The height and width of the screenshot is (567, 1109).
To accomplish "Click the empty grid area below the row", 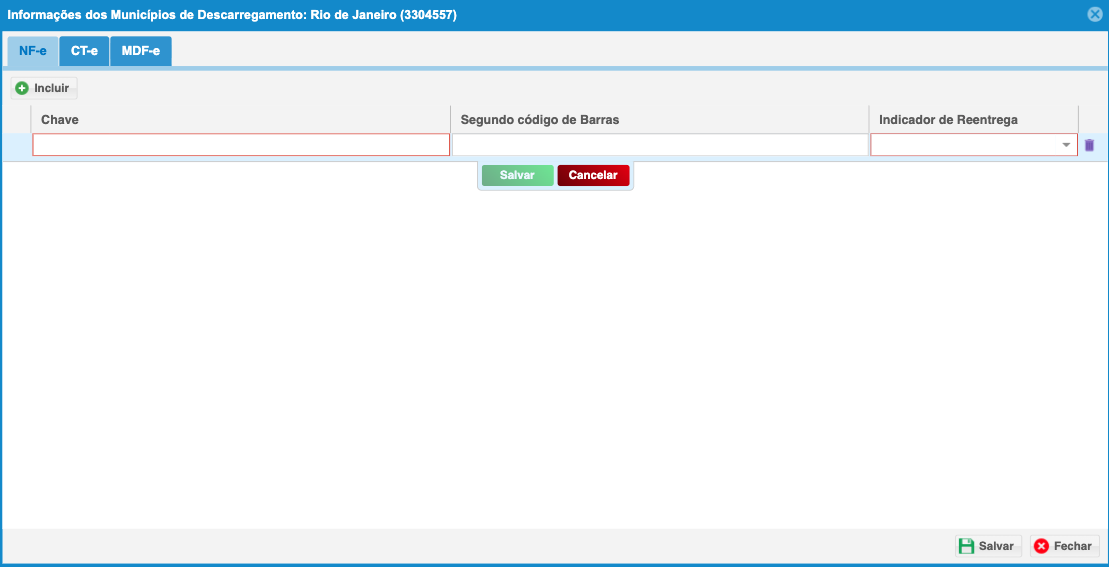I will [x=554, y=350].
